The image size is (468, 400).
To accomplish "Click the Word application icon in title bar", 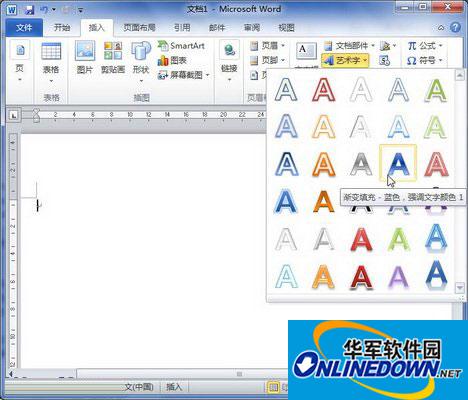I will click(12, 10).
